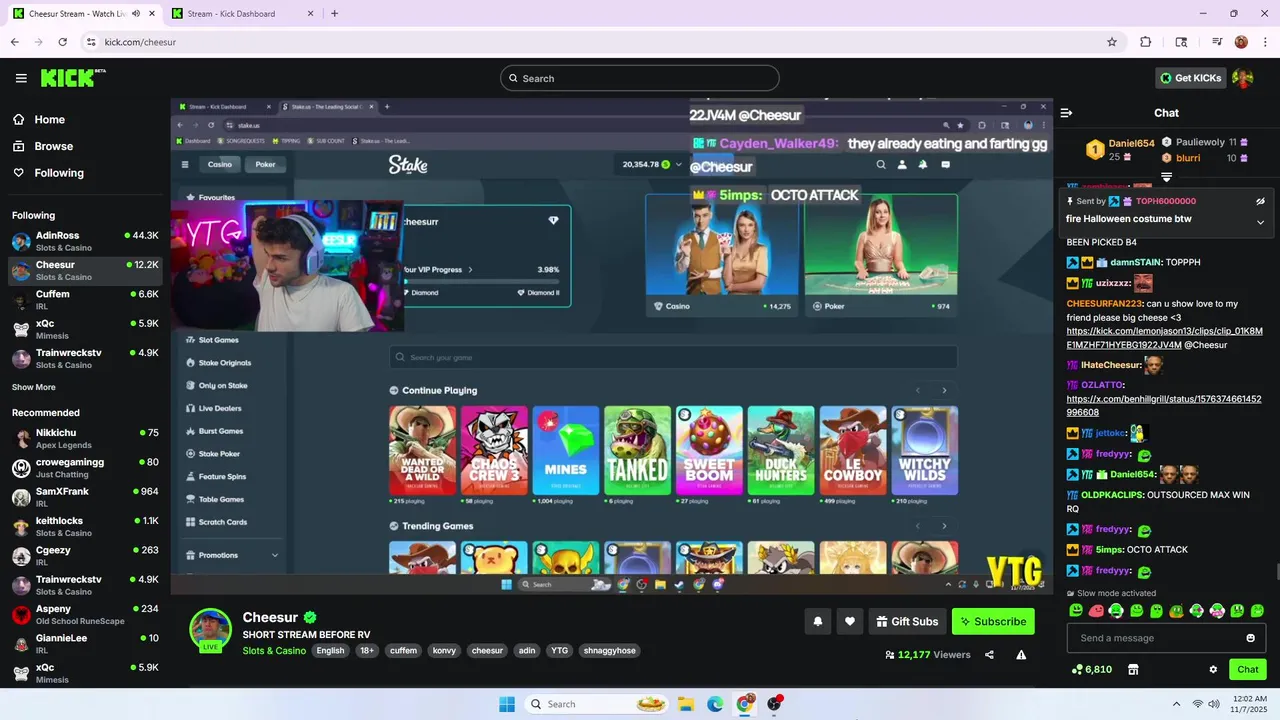Open the chat shop icon
1280x720 pixels.
(1133, 670)
